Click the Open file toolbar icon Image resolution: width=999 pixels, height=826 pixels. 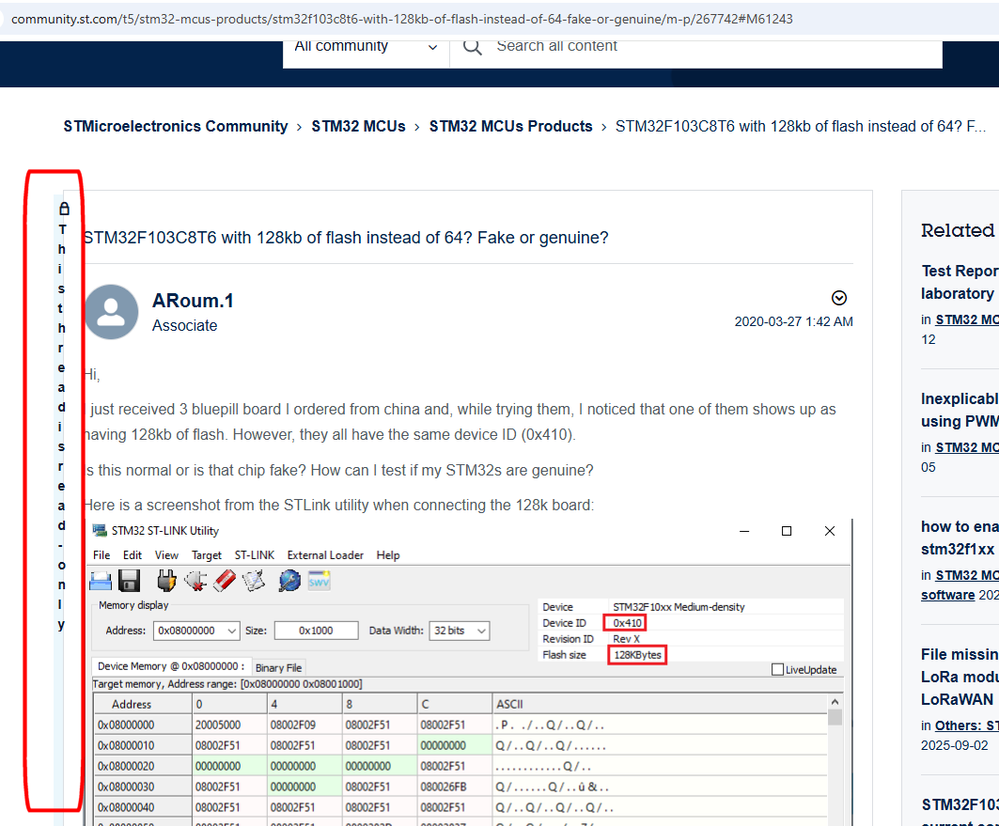pyautogui.click(x=101, y=581)
